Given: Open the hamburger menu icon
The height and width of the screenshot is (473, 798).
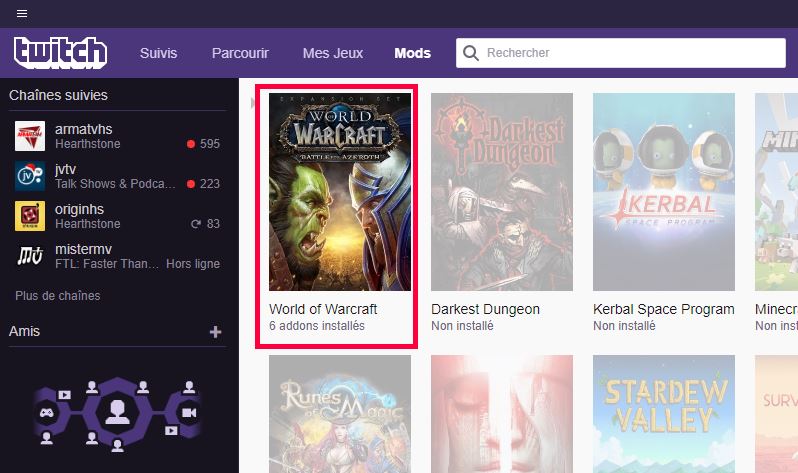Looking at the screenshot, I should tap(22, 14).
